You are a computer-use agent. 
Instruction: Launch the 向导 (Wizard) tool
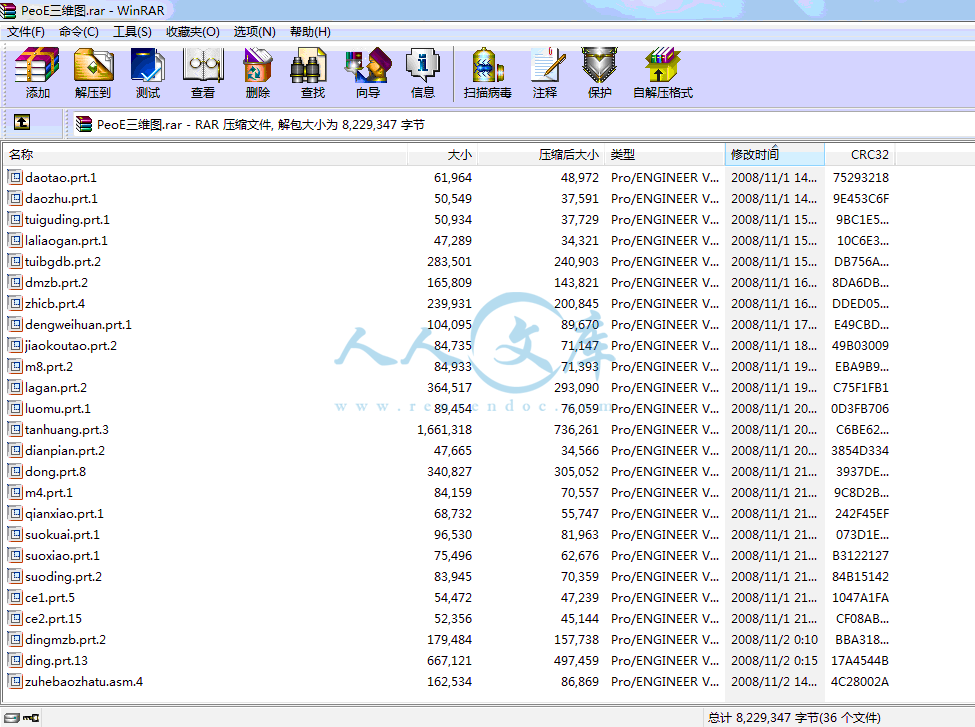click(x=368, y=73)
